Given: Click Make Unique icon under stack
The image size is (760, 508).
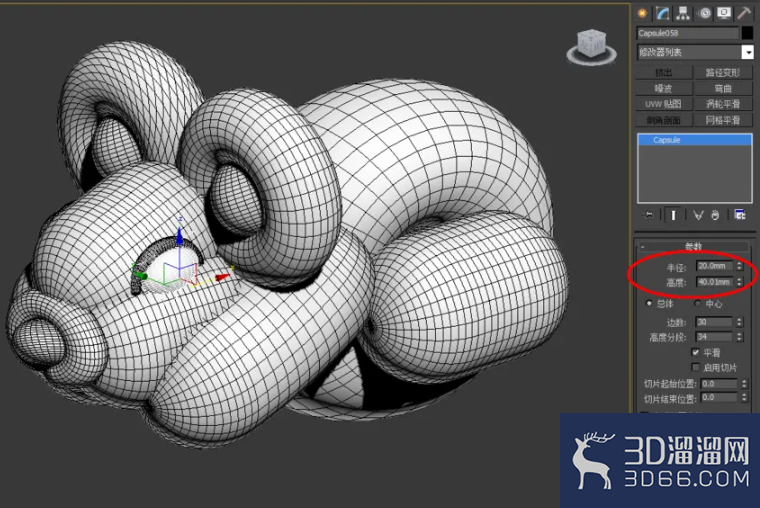Looking at the screenshot, I should [x=698, y=215].
